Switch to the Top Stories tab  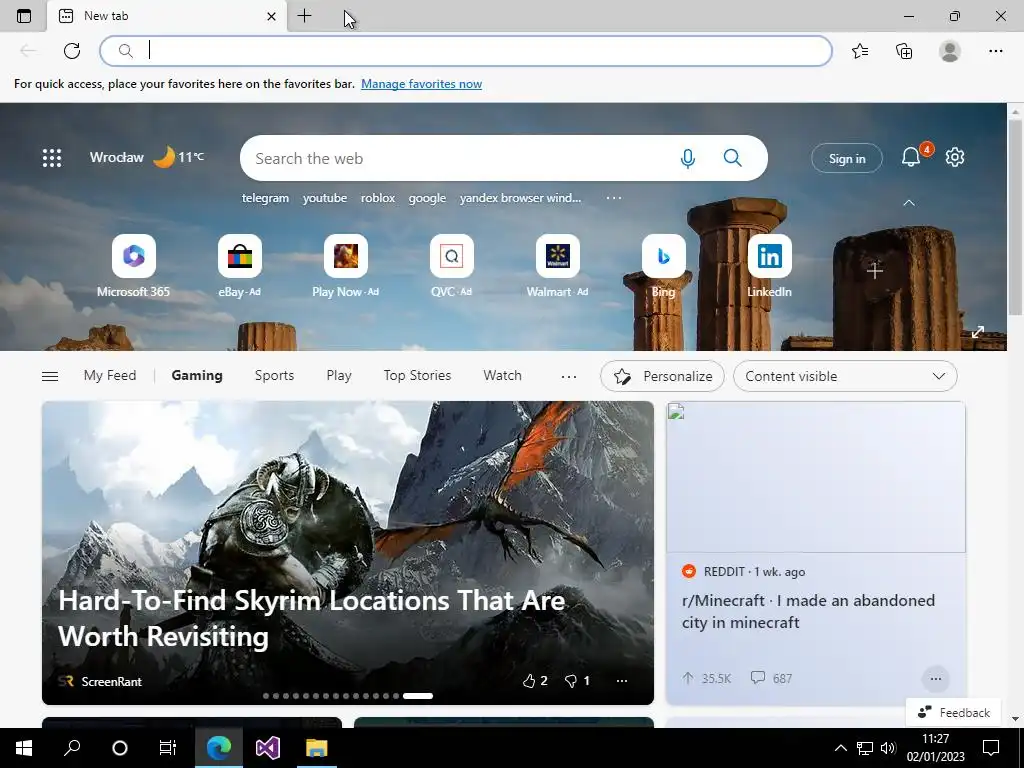coord(417,376)
